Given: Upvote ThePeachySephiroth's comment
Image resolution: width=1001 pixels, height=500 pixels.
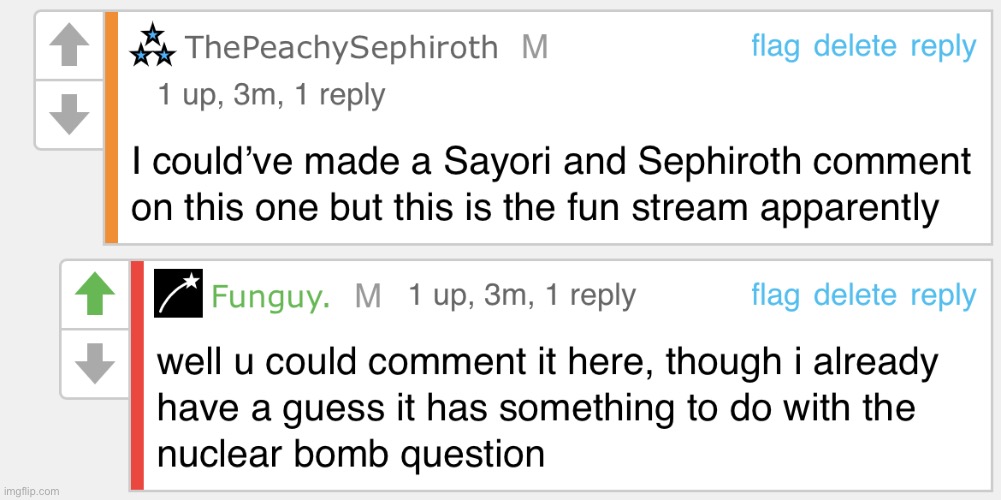Looking at the screenshot, I should [68, 47].
